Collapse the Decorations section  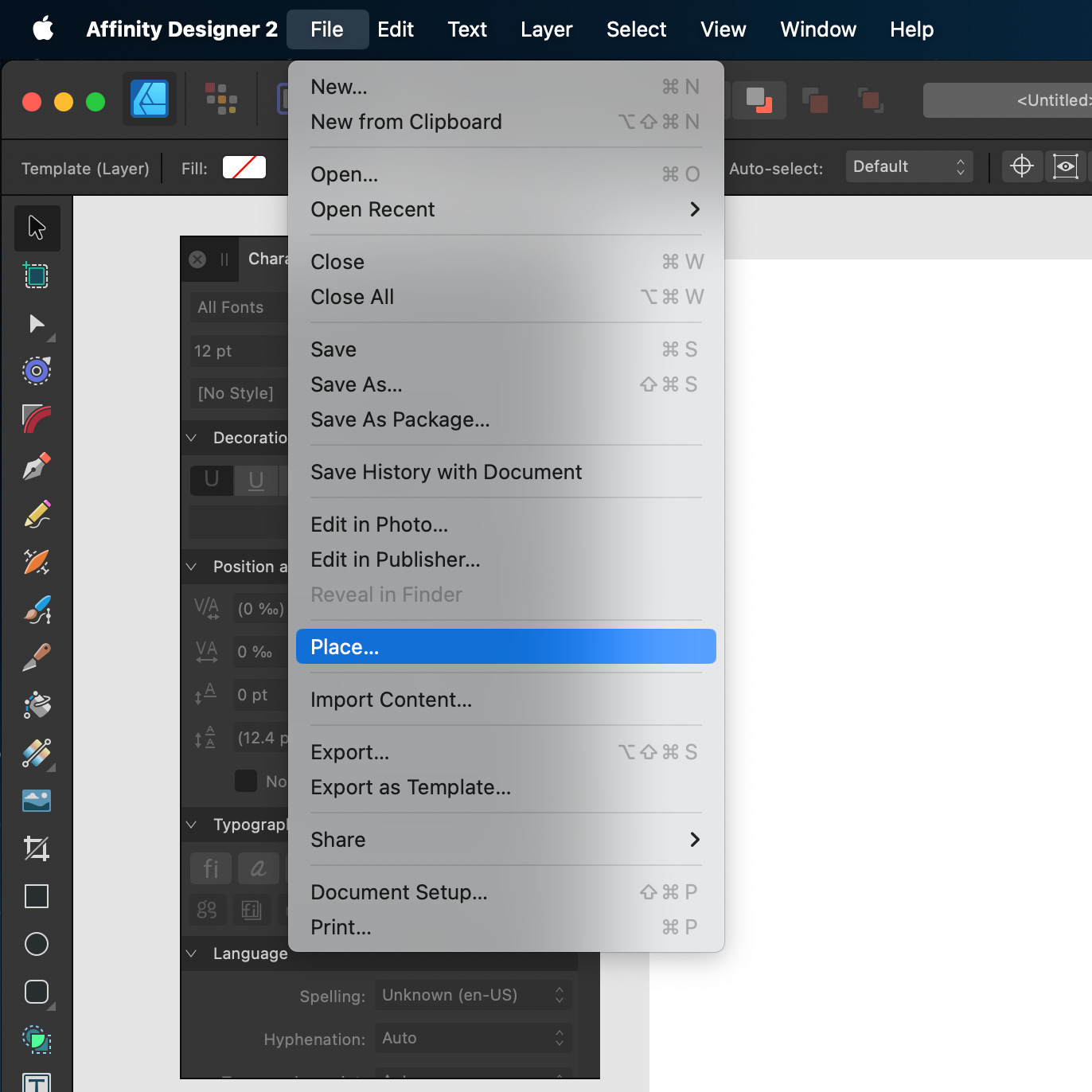(x=191, y=438)
